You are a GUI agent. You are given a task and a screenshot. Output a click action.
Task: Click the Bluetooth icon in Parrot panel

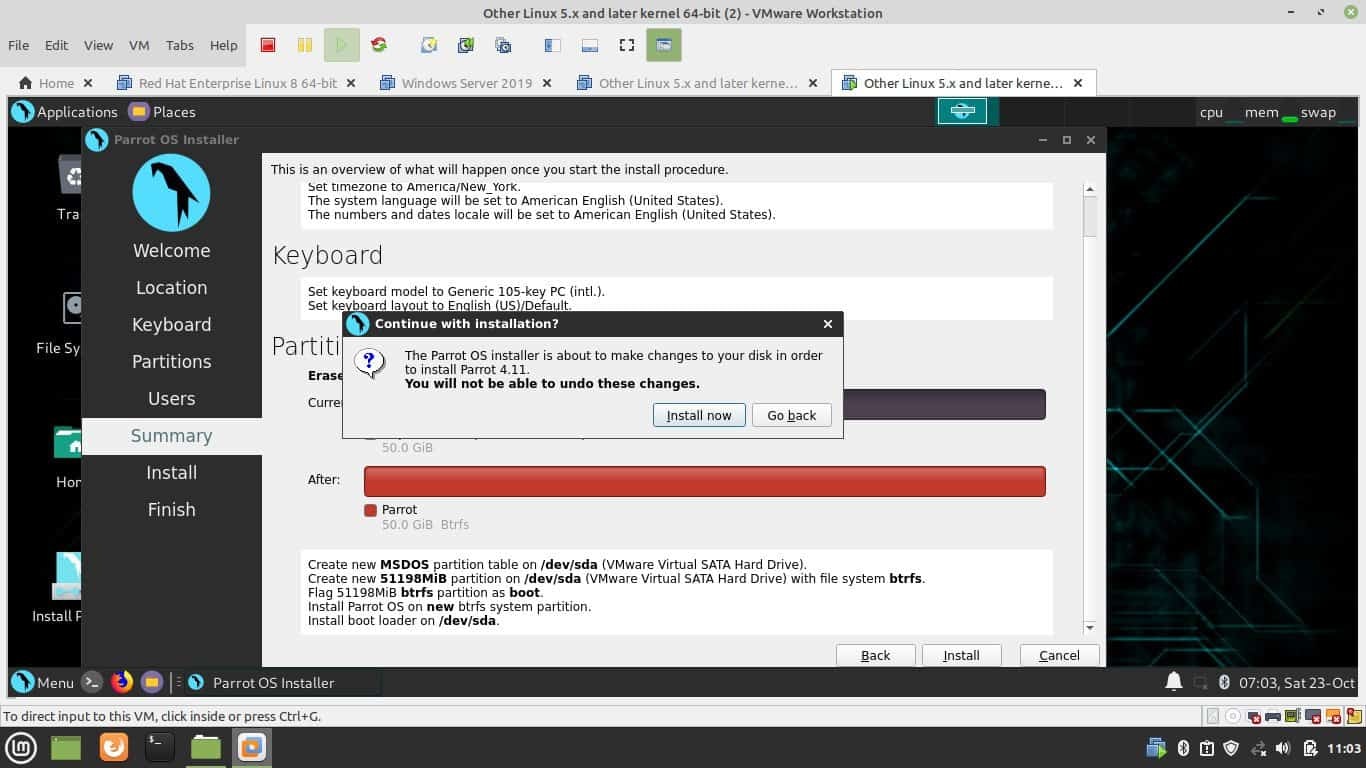coord(1223,682)
